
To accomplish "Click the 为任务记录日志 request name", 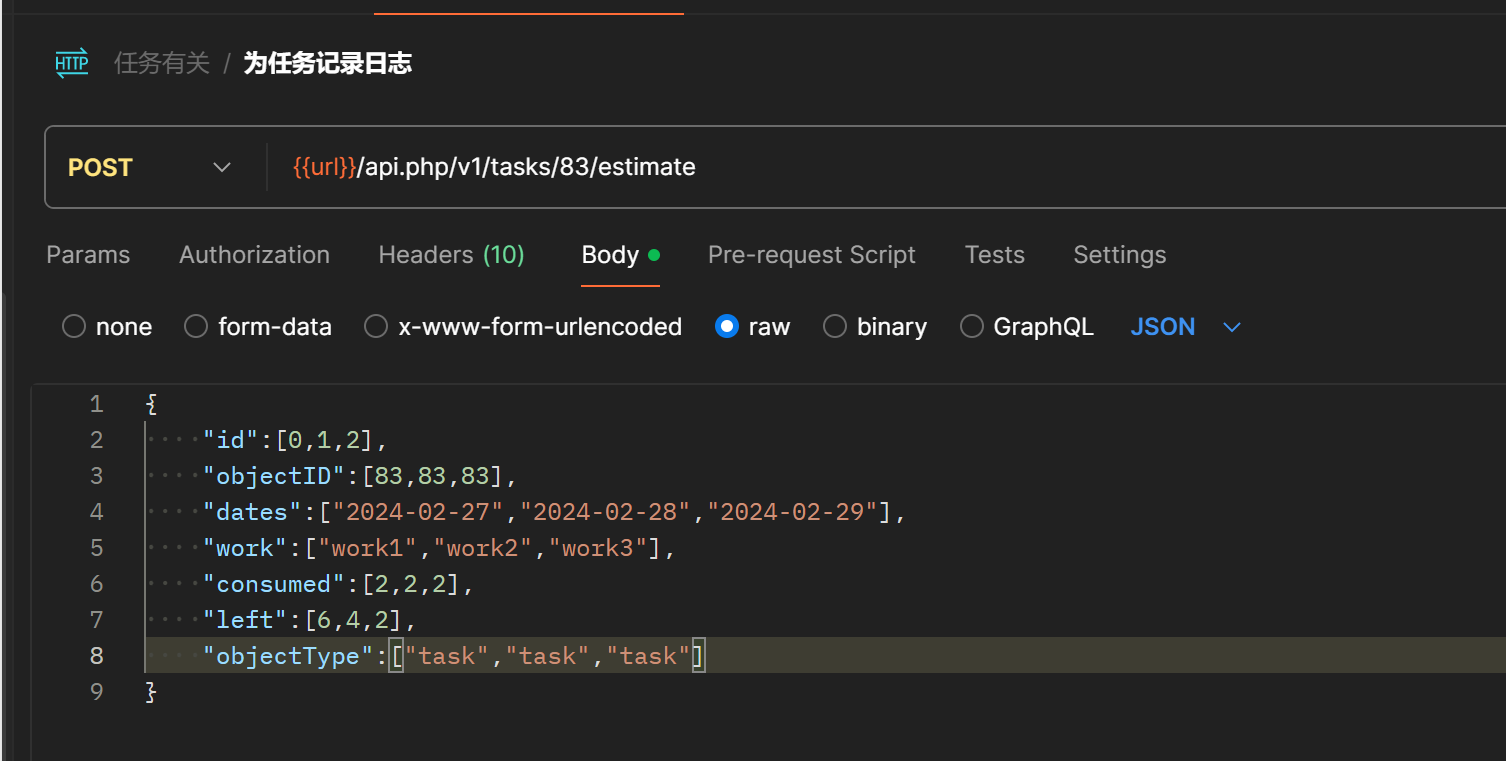I will pos(327,64).
